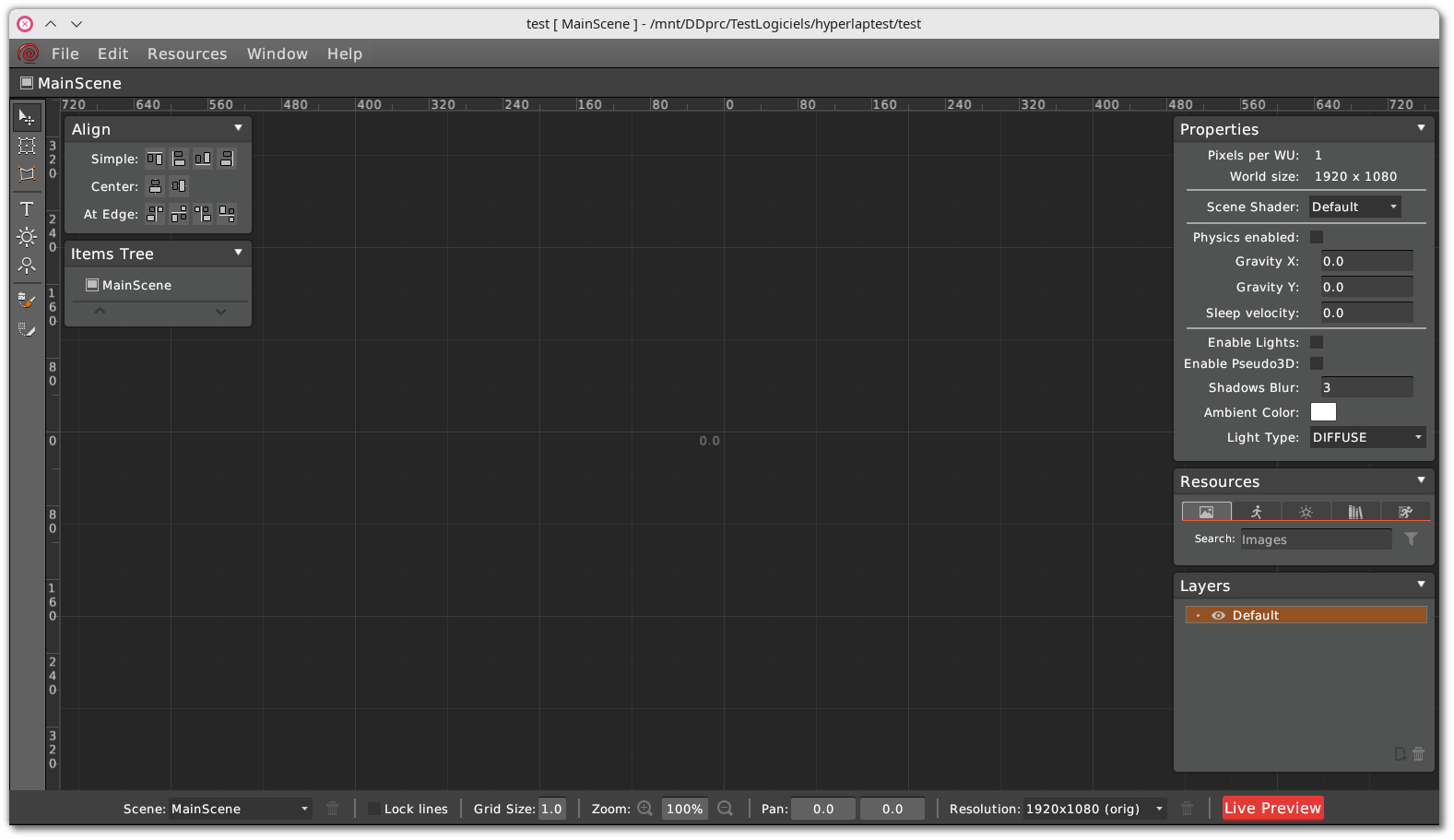Enable the Physics enabled checkbox
This screenshot has width=1454, height=840.
pyautogui.click(x=1317, y=237)
